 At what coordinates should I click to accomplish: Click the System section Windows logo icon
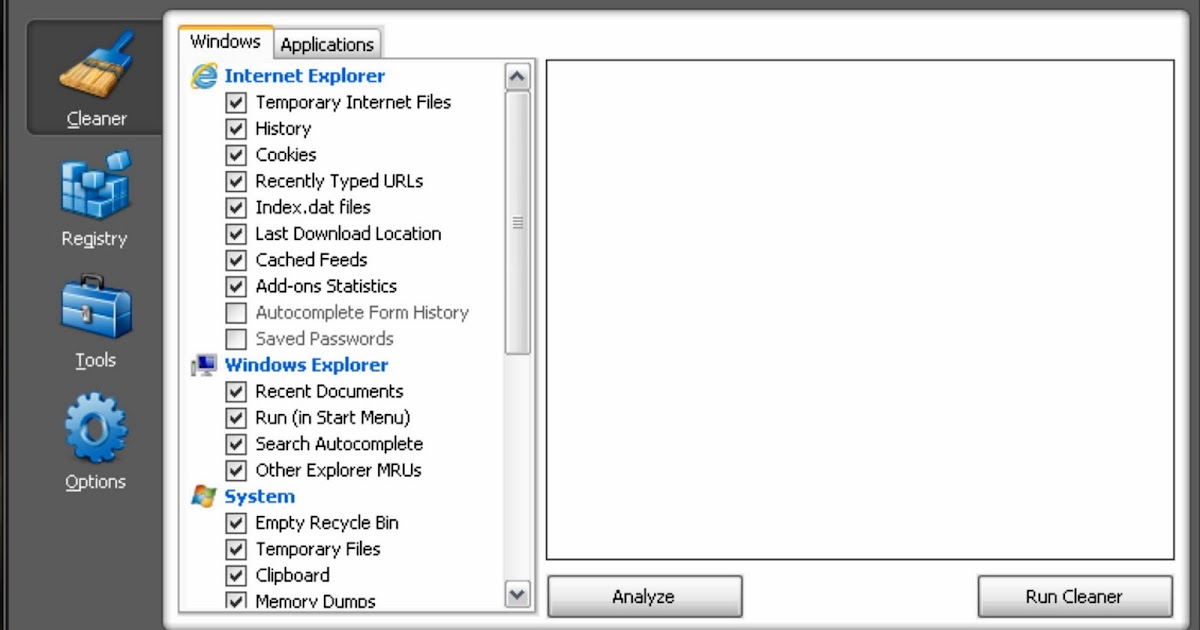coord(204,496)
